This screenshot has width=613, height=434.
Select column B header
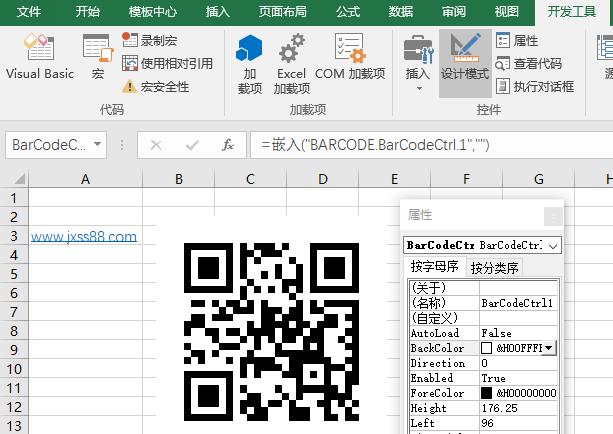pos(179,179)
